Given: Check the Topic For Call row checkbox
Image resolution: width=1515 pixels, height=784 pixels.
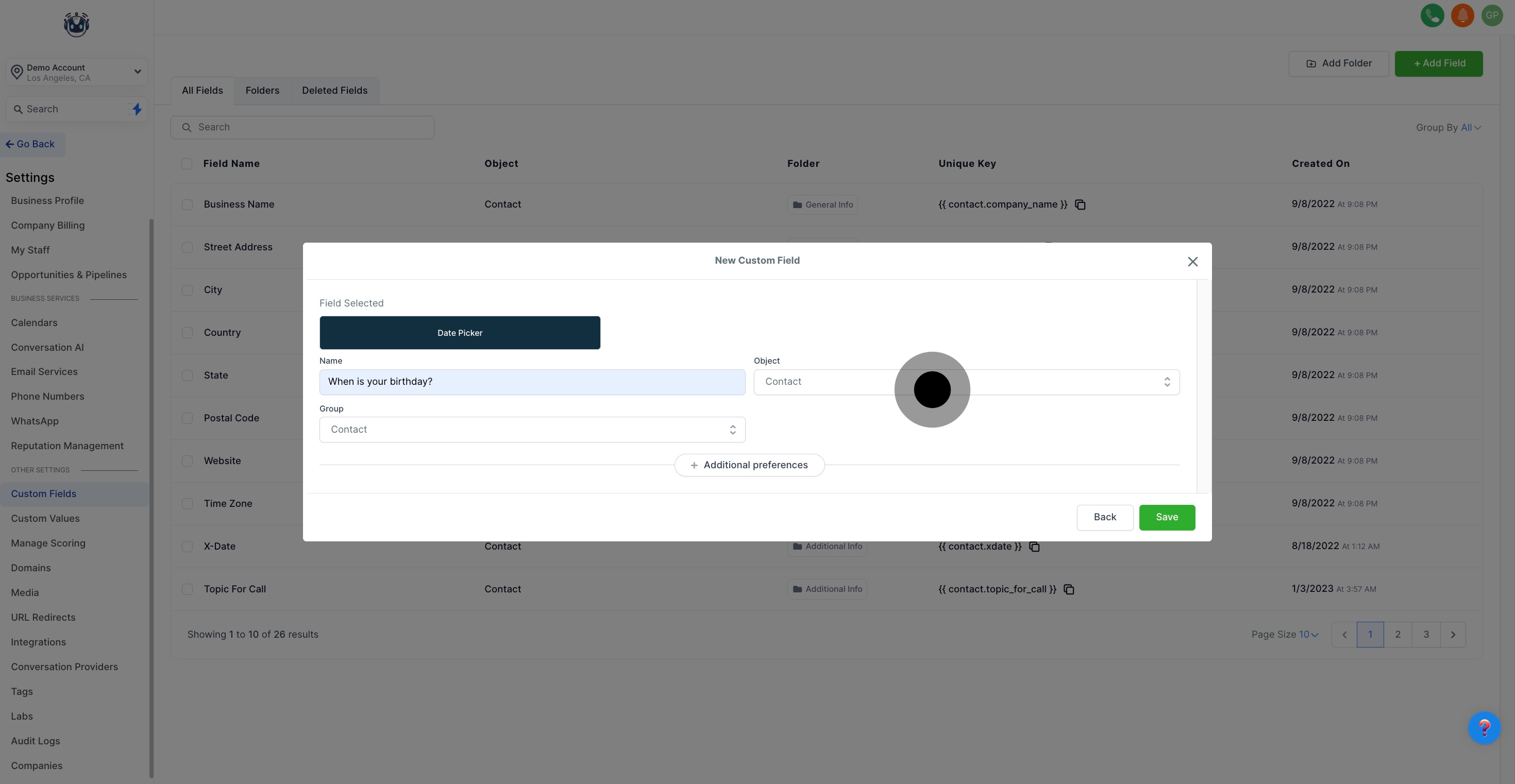Looking at the screenshot, I should point(187,589).
